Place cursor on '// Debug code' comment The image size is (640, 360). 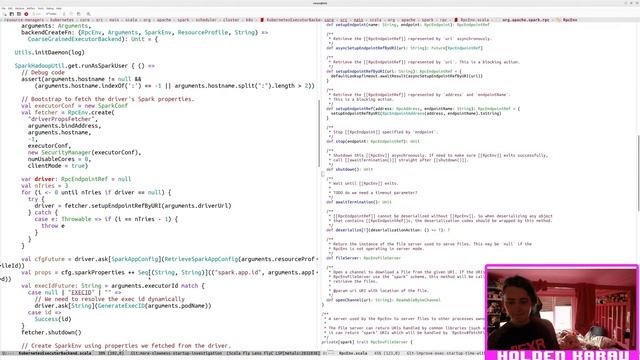[x=43, y=72]
